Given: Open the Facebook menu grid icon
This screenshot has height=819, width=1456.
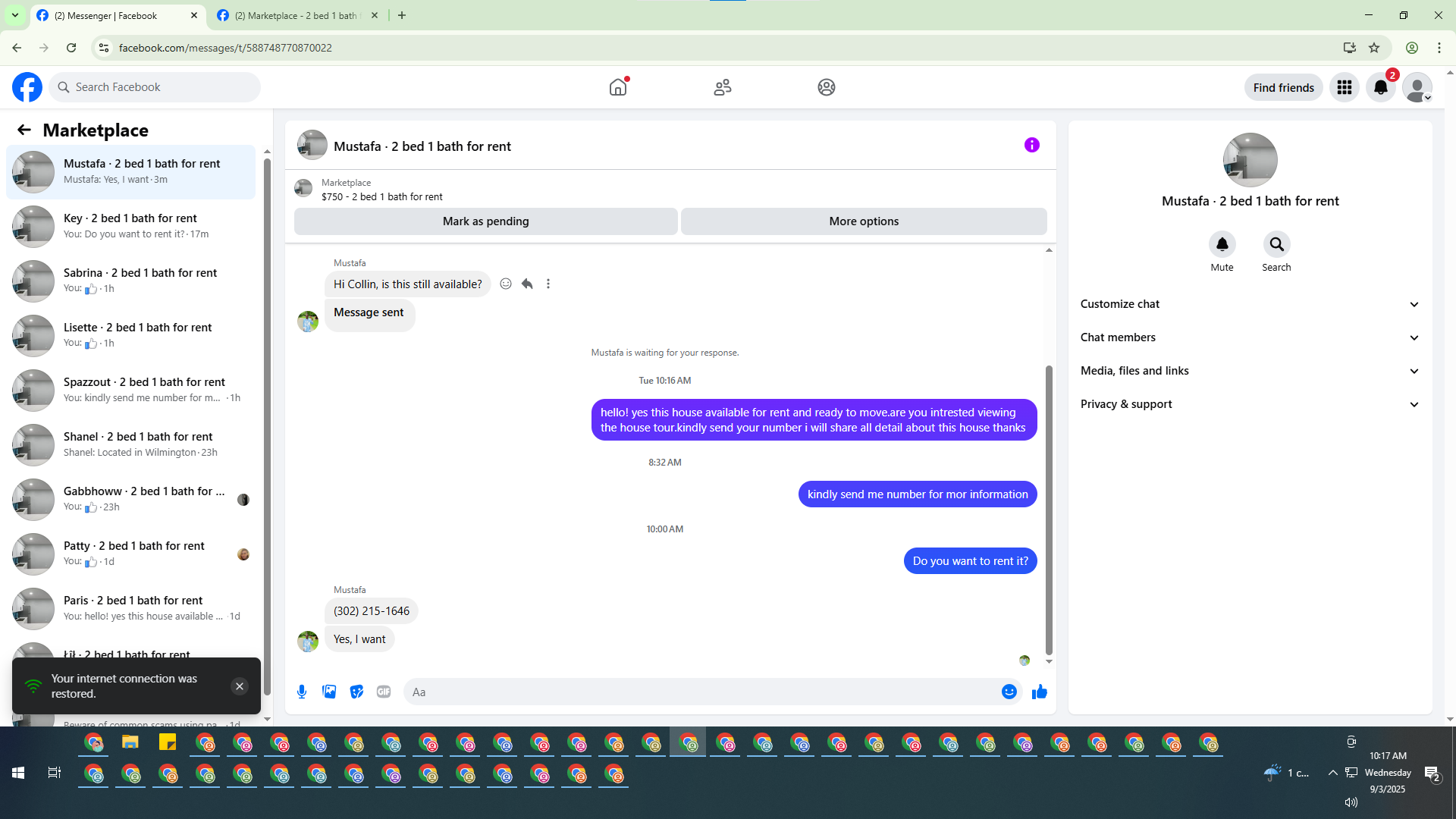Looking at the screenshot, I should (1345, 87).
